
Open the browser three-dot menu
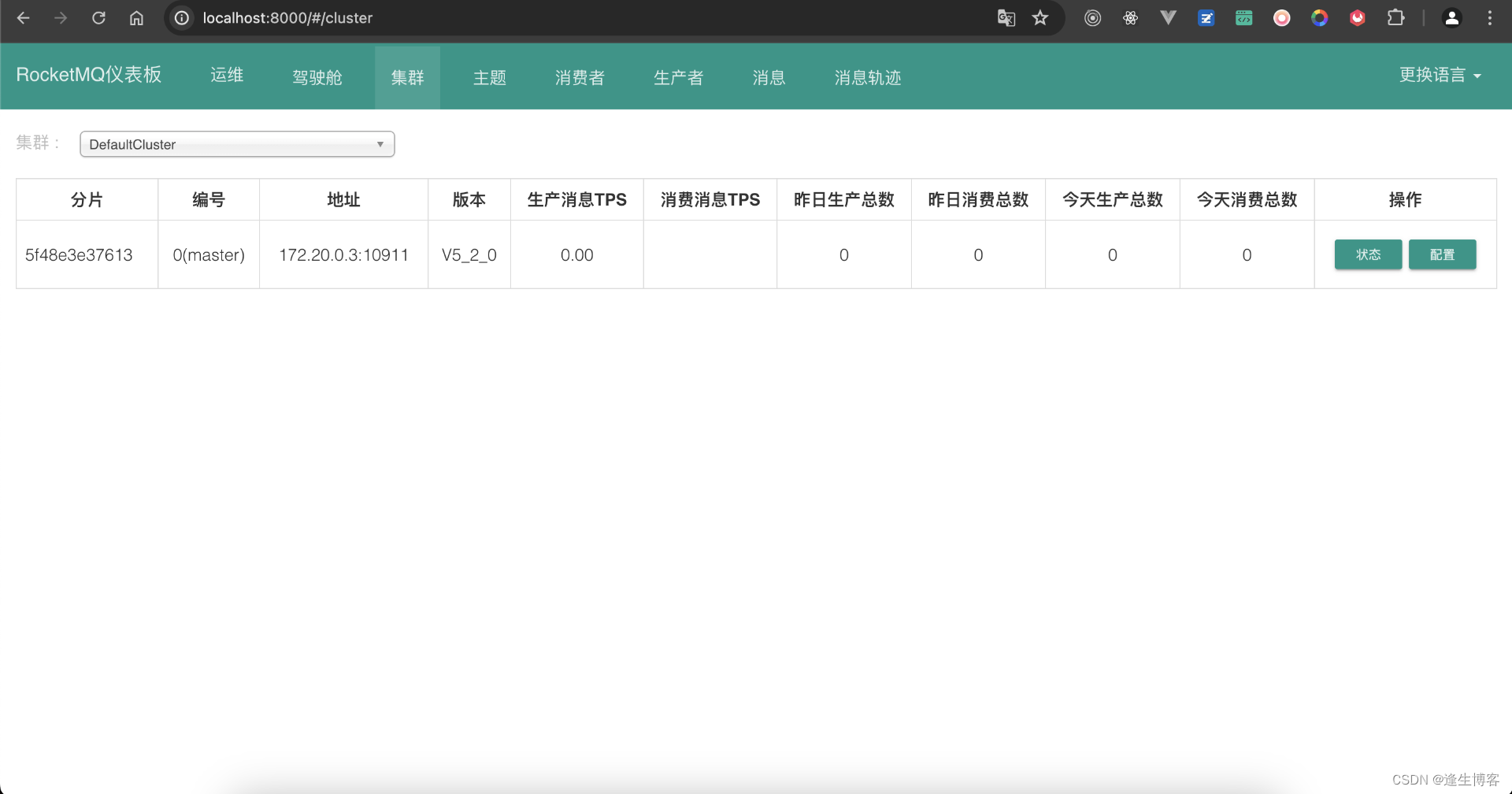(1489, 17)
